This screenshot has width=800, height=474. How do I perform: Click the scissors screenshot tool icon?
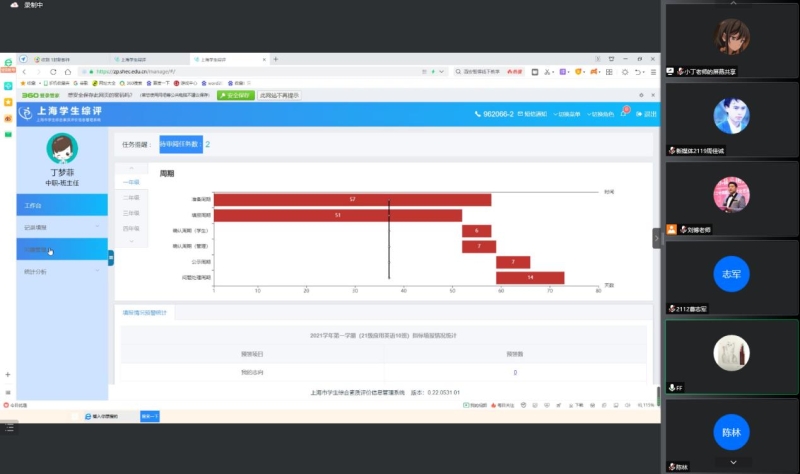[x=547, y=72]
